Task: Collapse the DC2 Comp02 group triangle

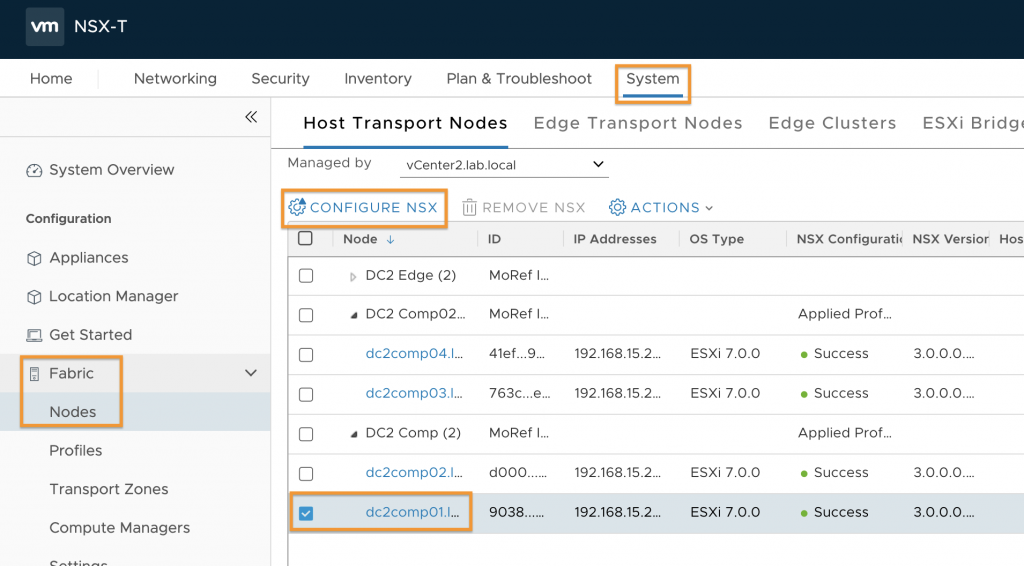Action: pyautogui.click(x=353, y=315)
